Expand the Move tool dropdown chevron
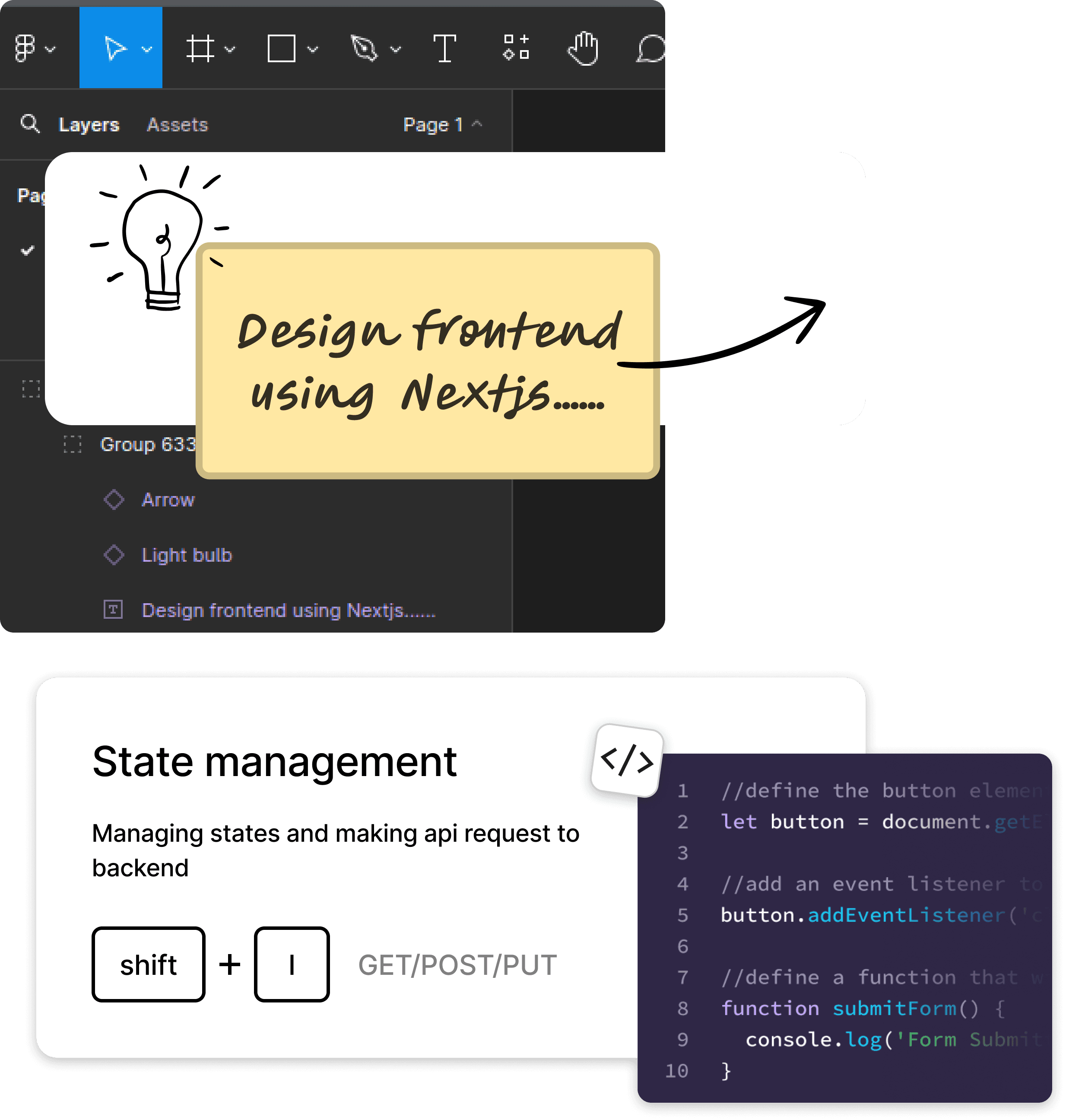This screenshot has height=1120, width=1066. (x=147, y=49)
